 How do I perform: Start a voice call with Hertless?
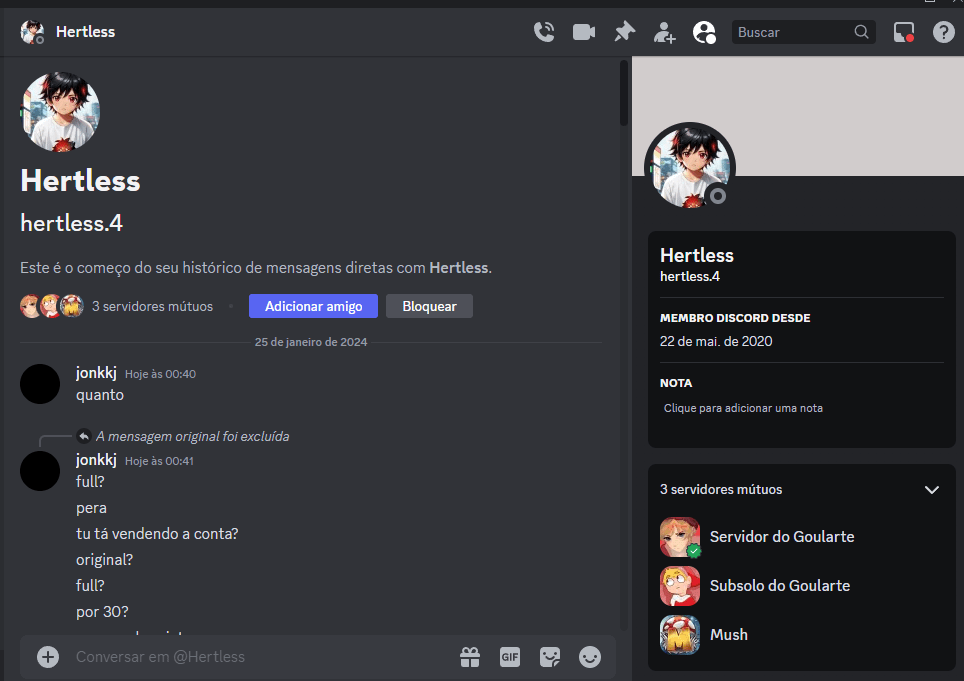(x=544, y=32)
